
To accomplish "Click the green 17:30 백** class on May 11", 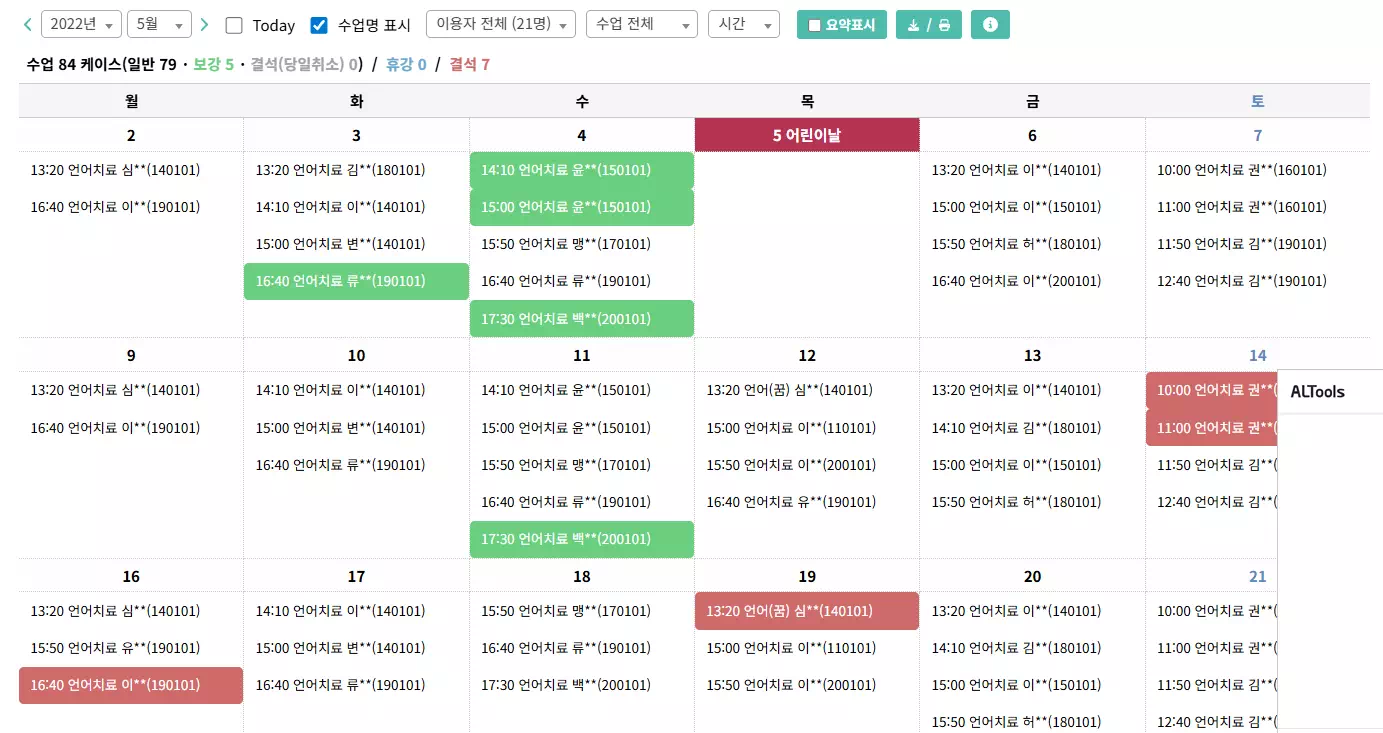I will (581, 539).
